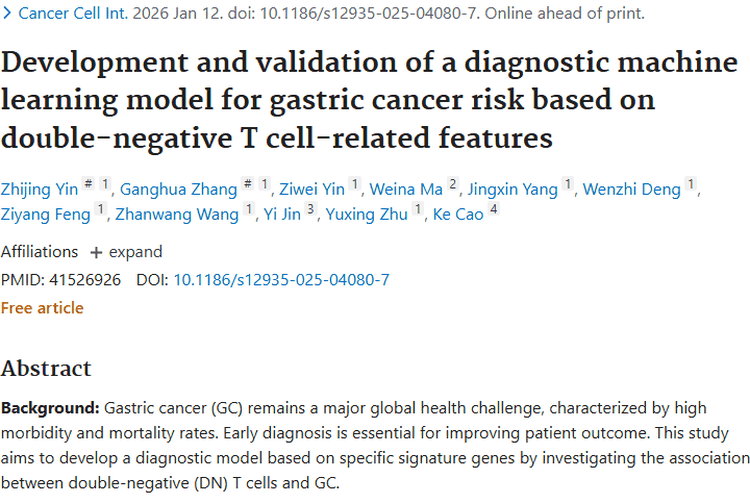Click the plus icon beside expand

(96, 252)
